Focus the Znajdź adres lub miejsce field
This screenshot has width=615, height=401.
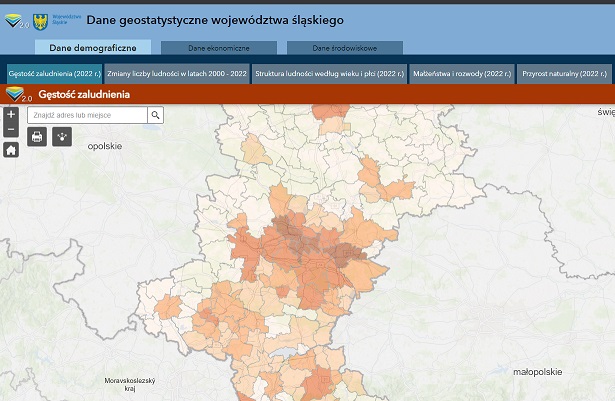(88, 116)
